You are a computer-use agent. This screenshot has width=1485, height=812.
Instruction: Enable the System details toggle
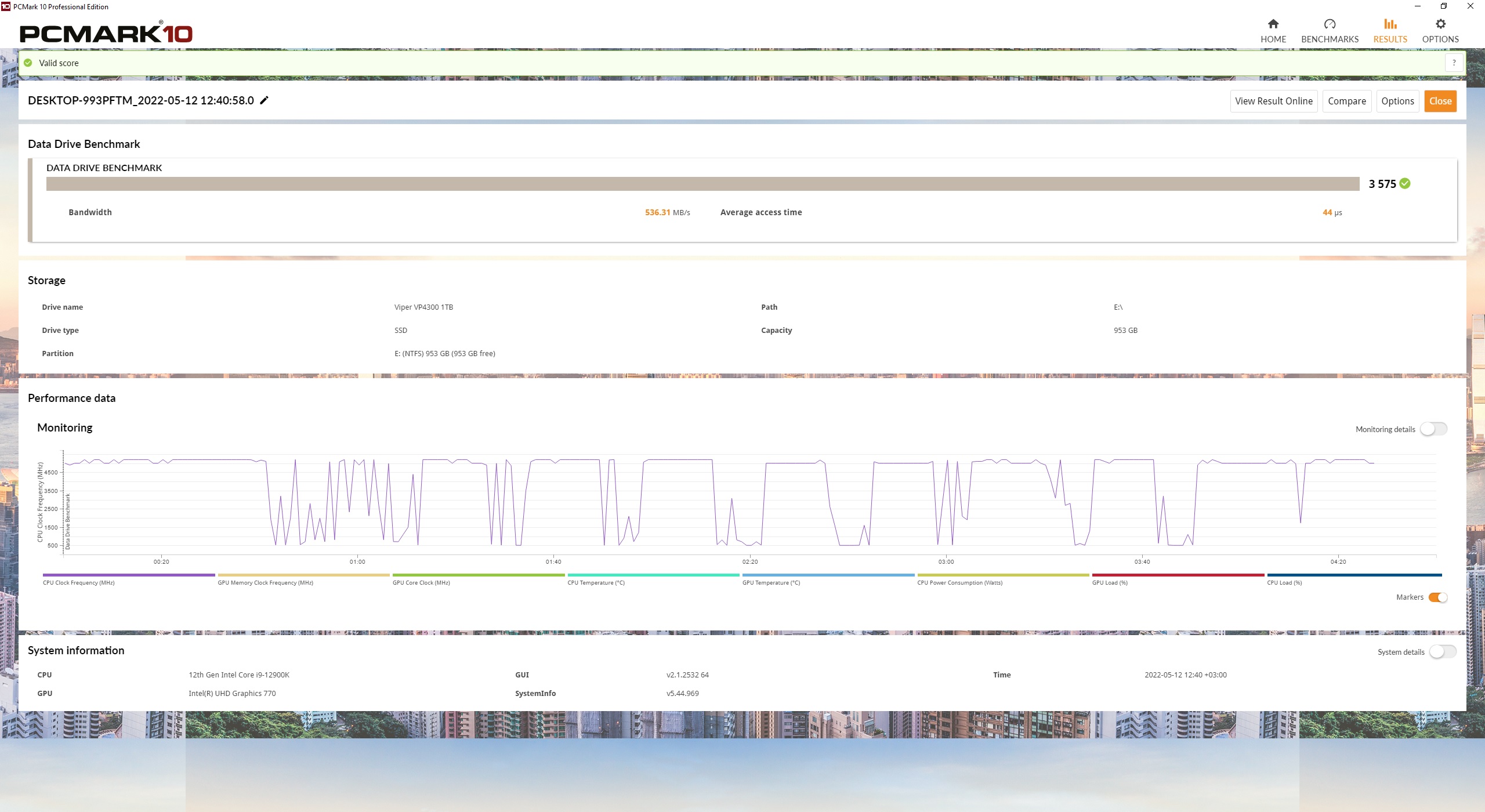tap(1443, 652)
